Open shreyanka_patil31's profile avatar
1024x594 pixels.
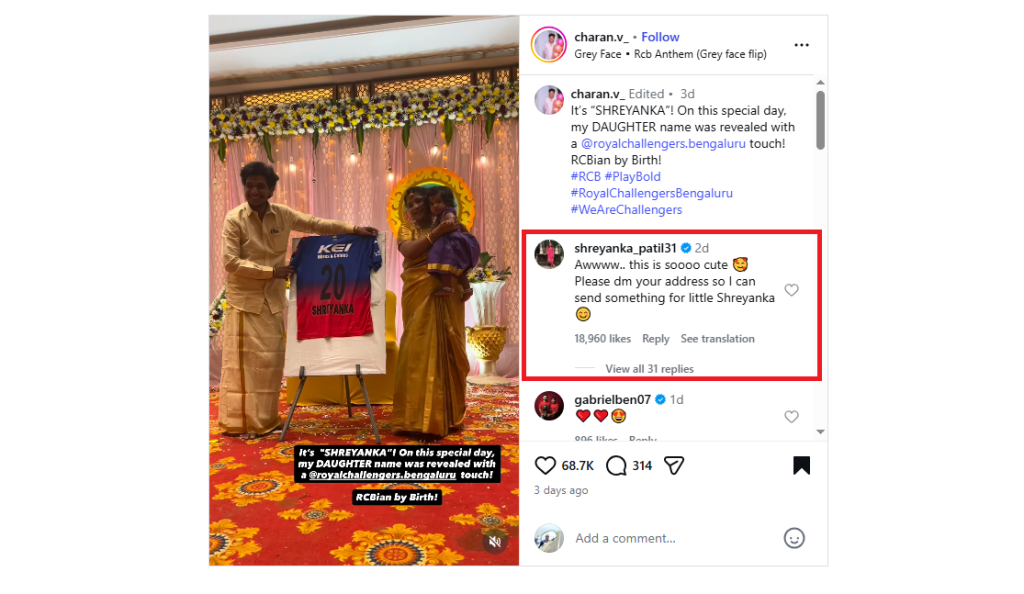[x=549, y=254]
